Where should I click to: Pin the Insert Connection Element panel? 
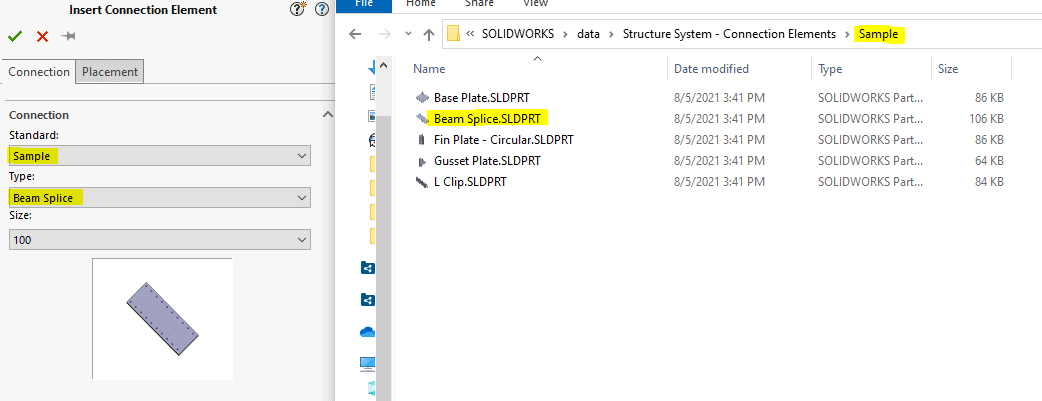[x=68, y=36]
